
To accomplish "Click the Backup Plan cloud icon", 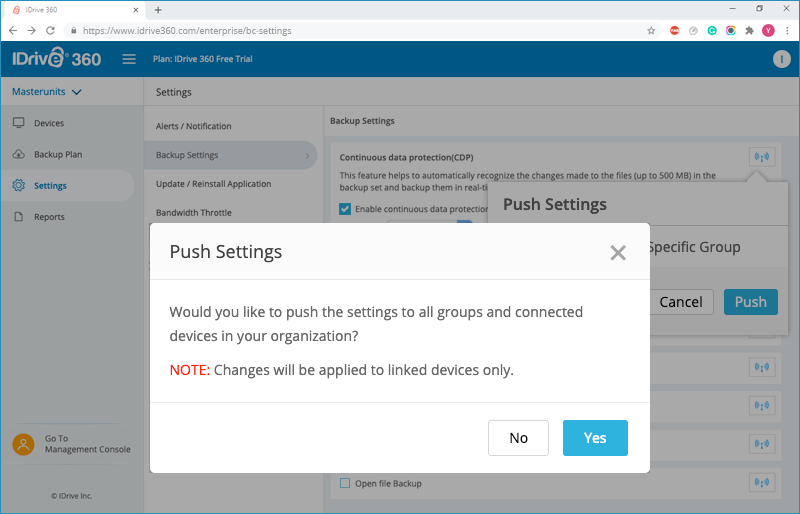I will tap(19, 154).
